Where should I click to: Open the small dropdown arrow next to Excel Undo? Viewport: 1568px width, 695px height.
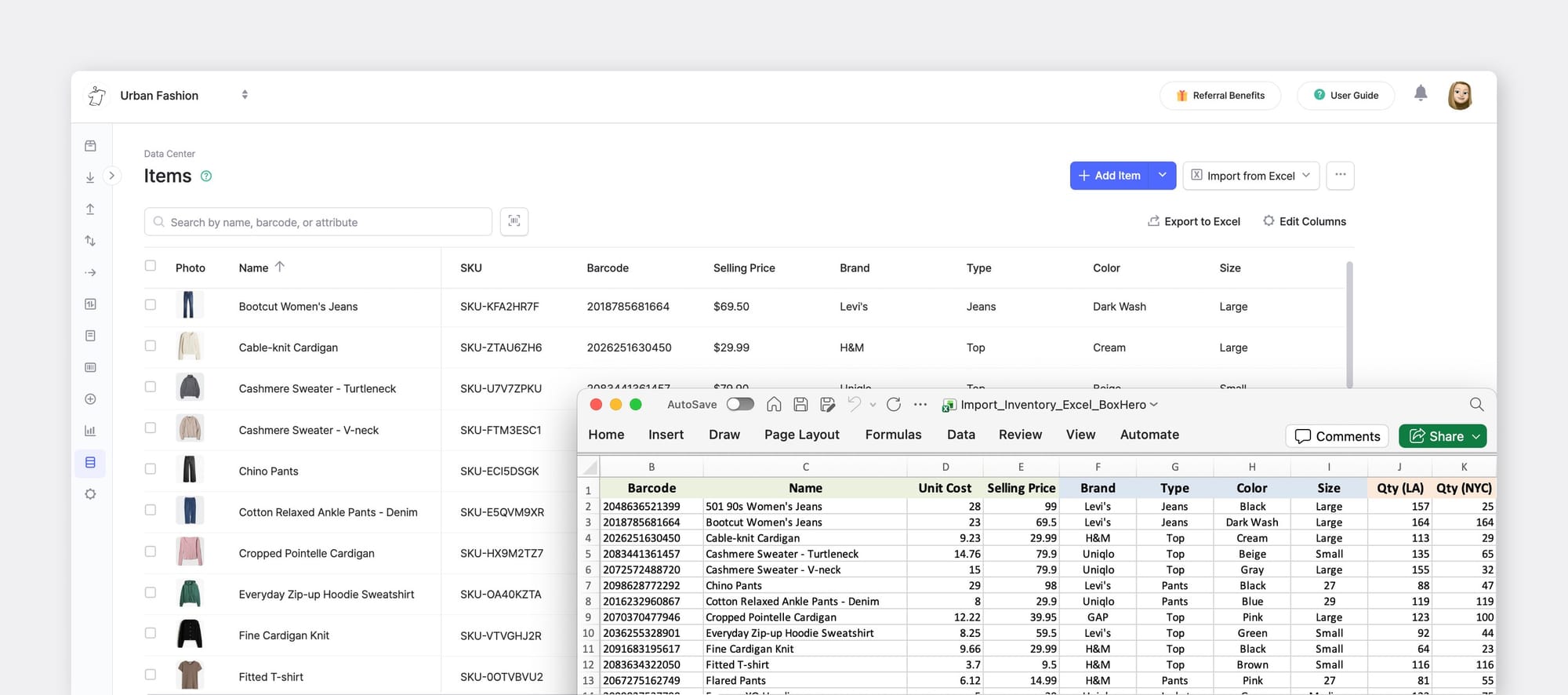873,405
